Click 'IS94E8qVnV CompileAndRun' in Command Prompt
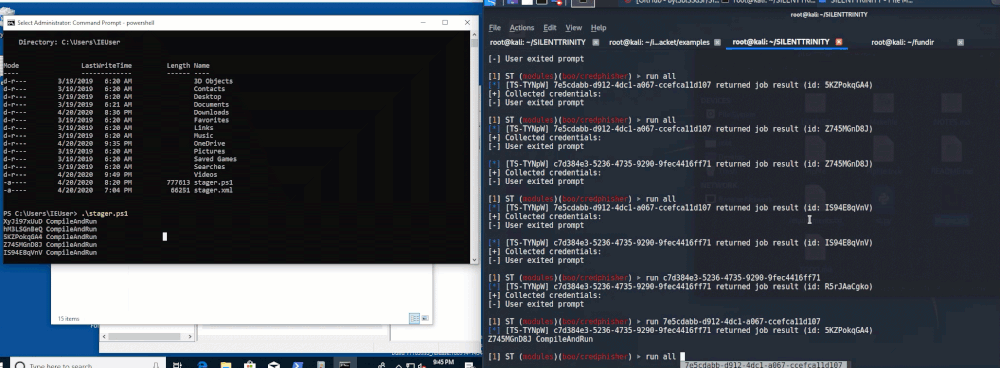 [x=50, y=253]
